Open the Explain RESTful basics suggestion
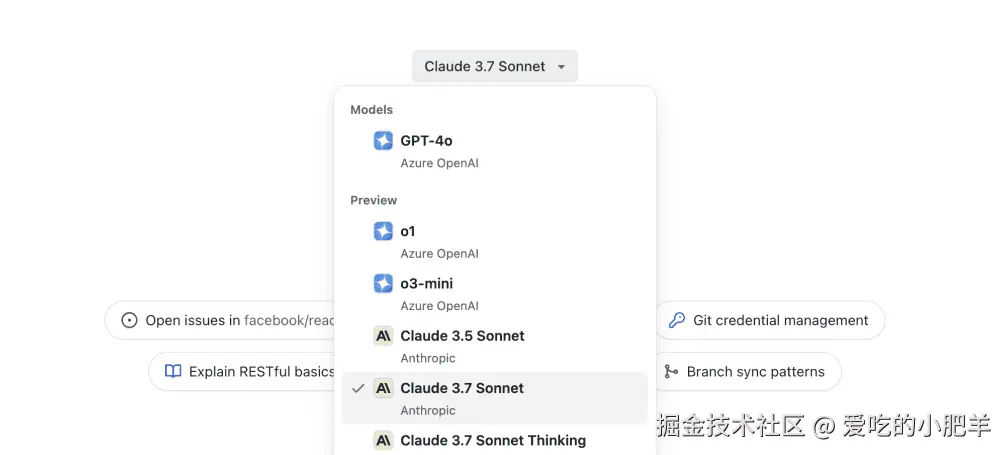The image size is (1007, 455). click(242, 371)
